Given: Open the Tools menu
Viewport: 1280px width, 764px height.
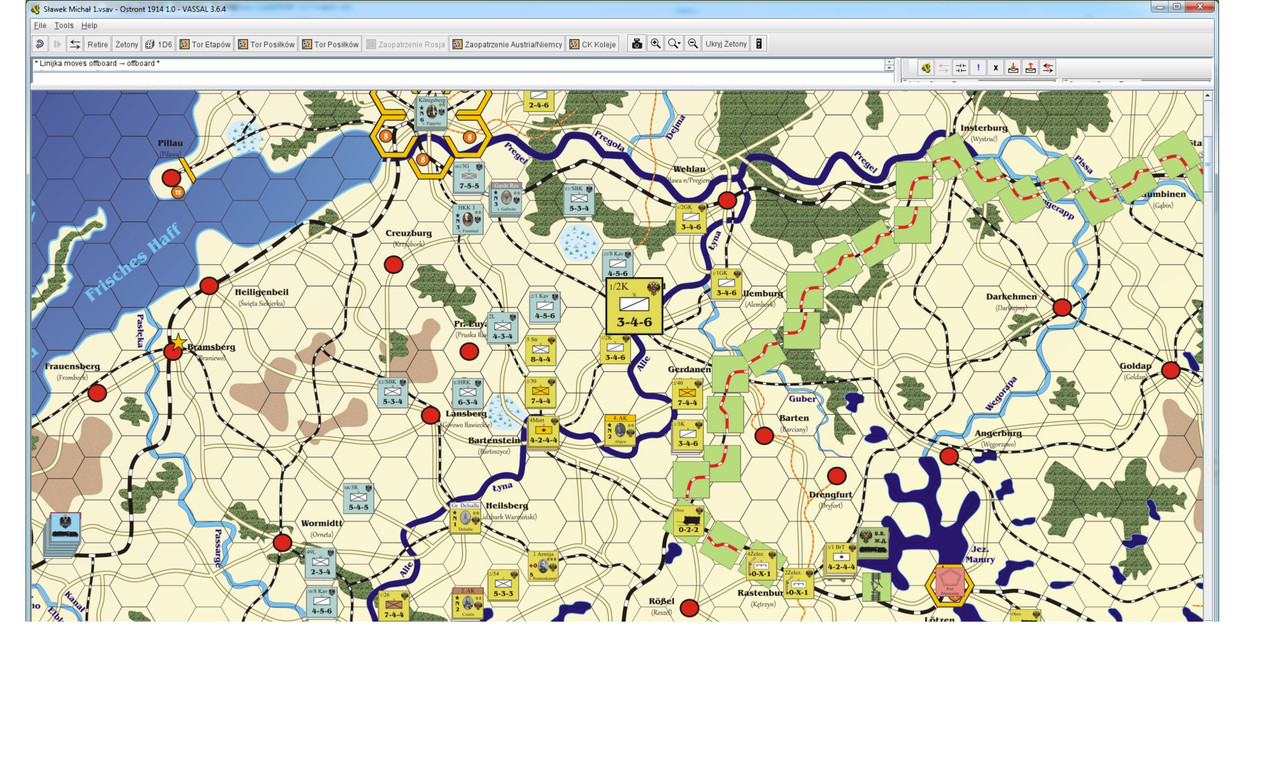Looking at the screenshot, I should click(x=64, y=25).
